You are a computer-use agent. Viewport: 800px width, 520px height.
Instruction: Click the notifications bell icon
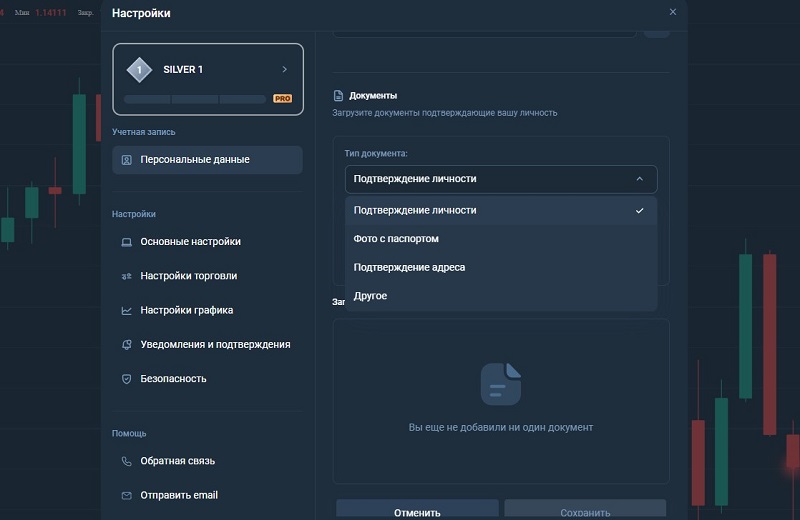pos(127,344)
